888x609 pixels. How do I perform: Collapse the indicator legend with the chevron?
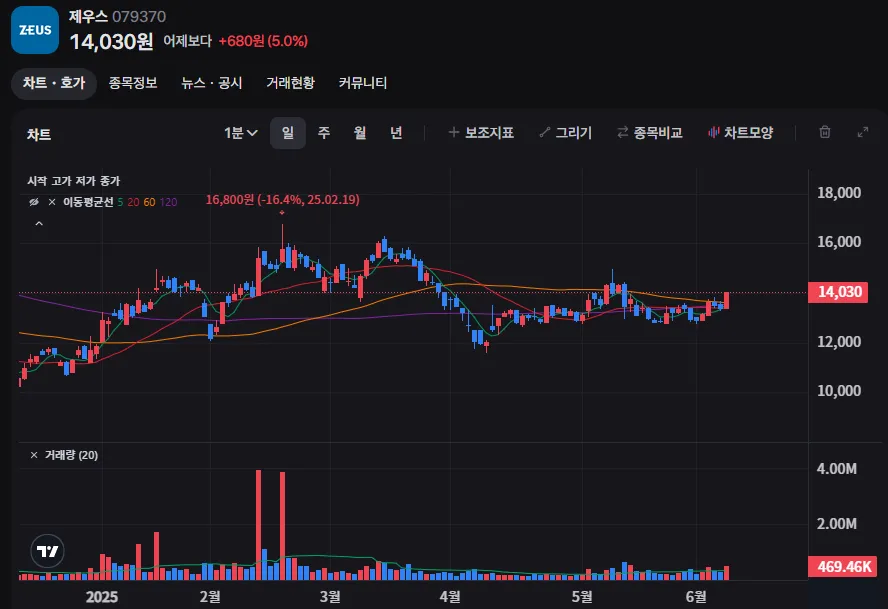(x=39, y=224)
